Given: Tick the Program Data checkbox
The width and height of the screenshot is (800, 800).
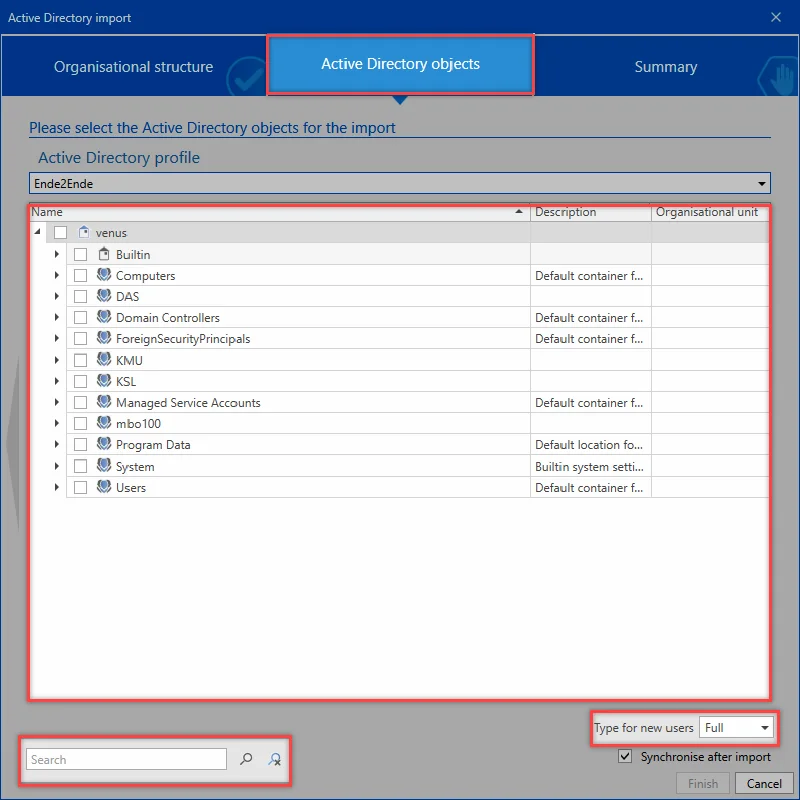Looking at the screenshot, I should [x=80, y=445].
